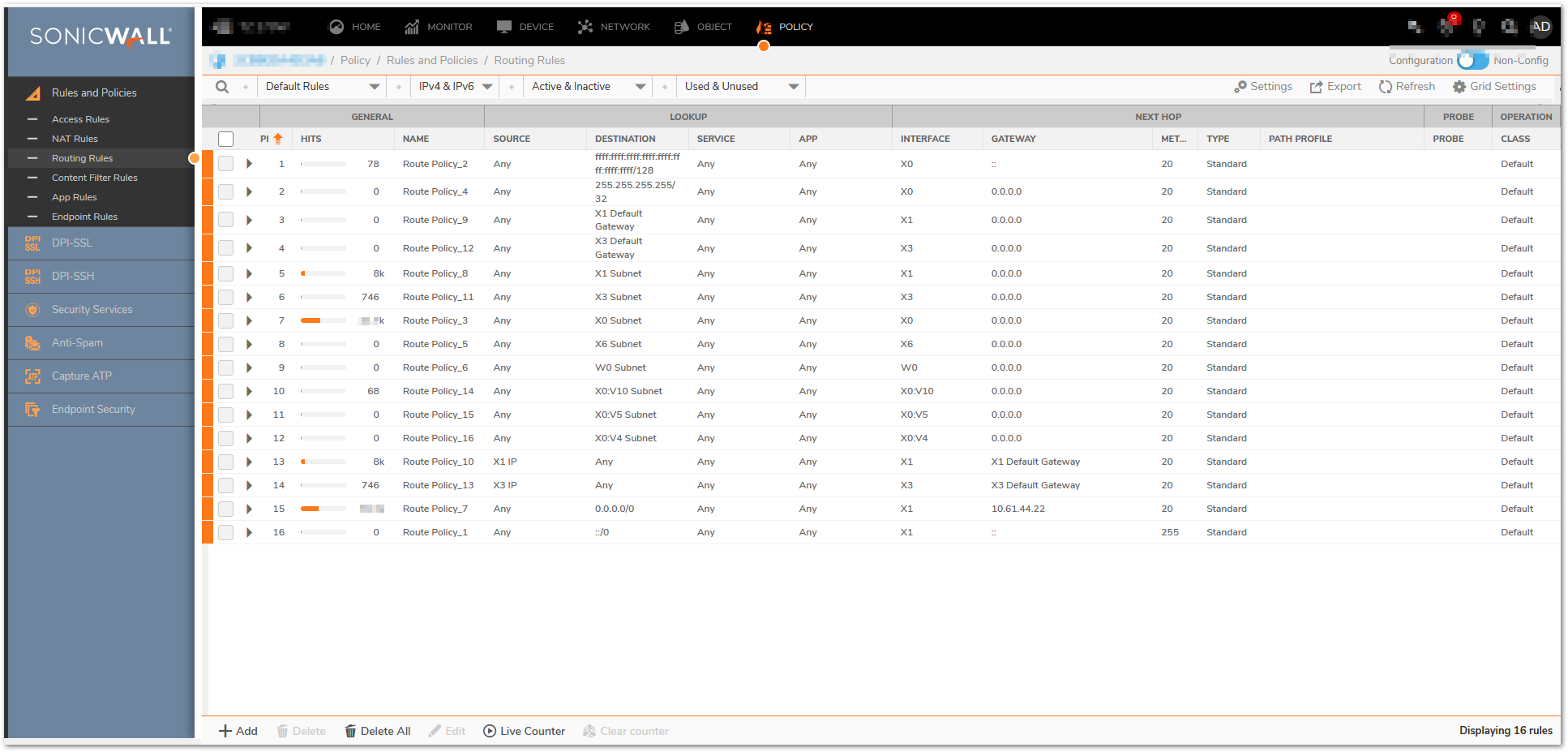This screenshot has height=752, width=1568.
Task: Click hits bar for Route Policy_7
Action: (323, 509)
